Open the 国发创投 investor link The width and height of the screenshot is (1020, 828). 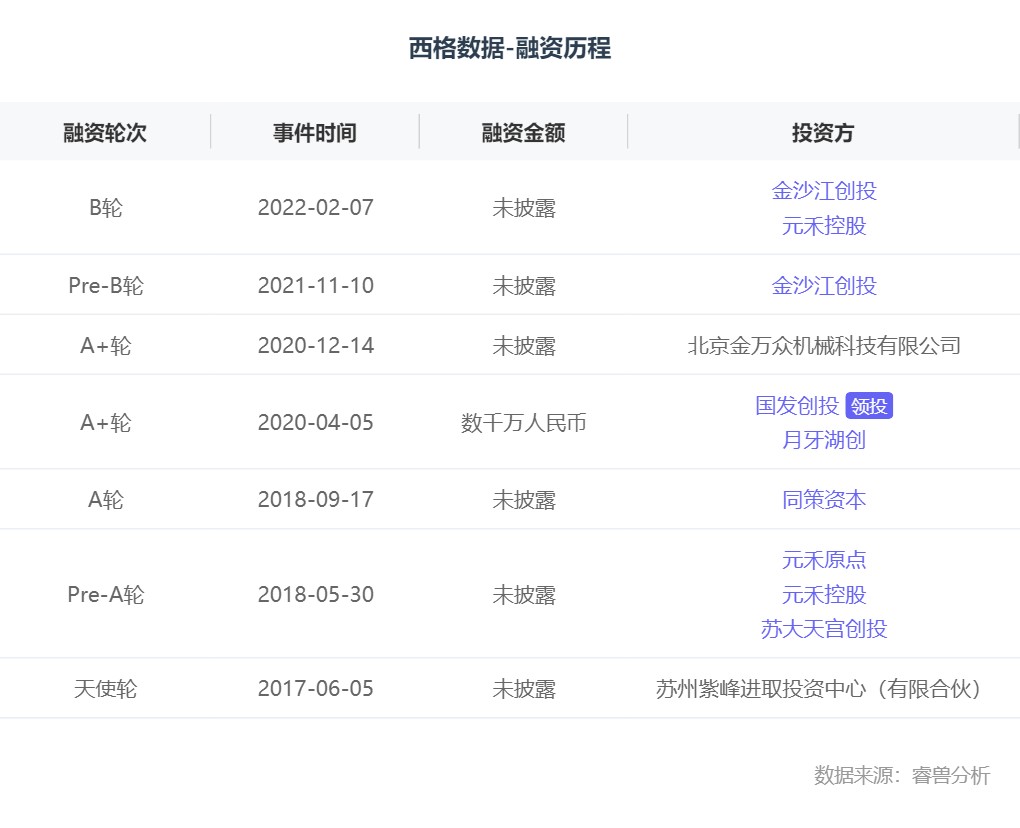[x=797, y=405]
